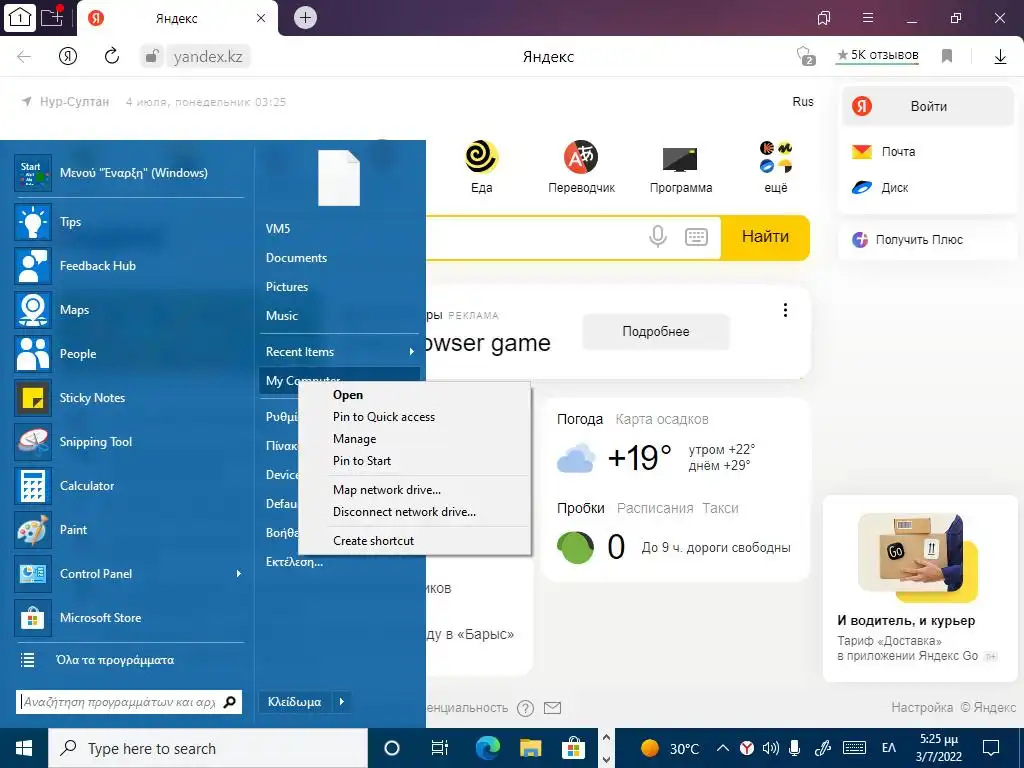The height and width of the screenshot is (768, 1024).
Task: Open the on-screen keyboard icon in search bar
Action: point(696,237)
